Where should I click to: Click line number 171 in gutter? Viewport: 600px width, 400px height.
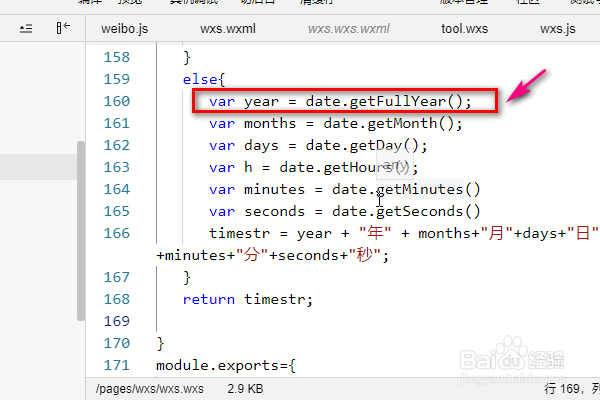(117, 366)
